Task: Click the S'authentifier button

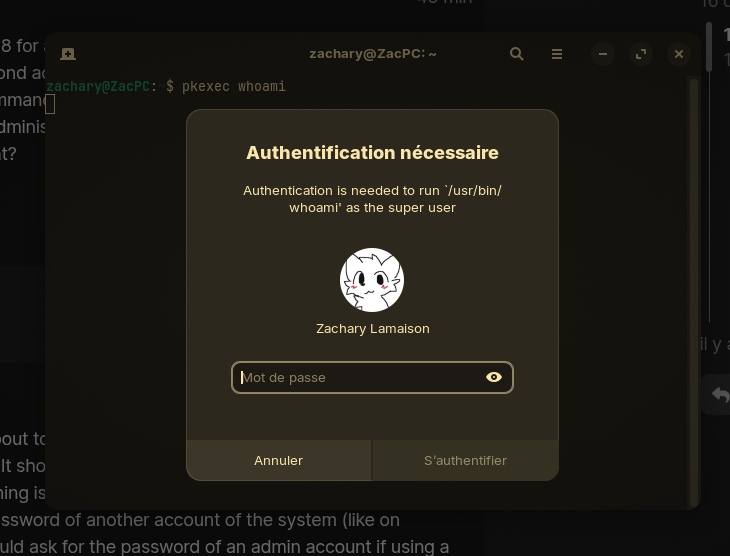Action: pyautogui.click(x=465, y=460)
